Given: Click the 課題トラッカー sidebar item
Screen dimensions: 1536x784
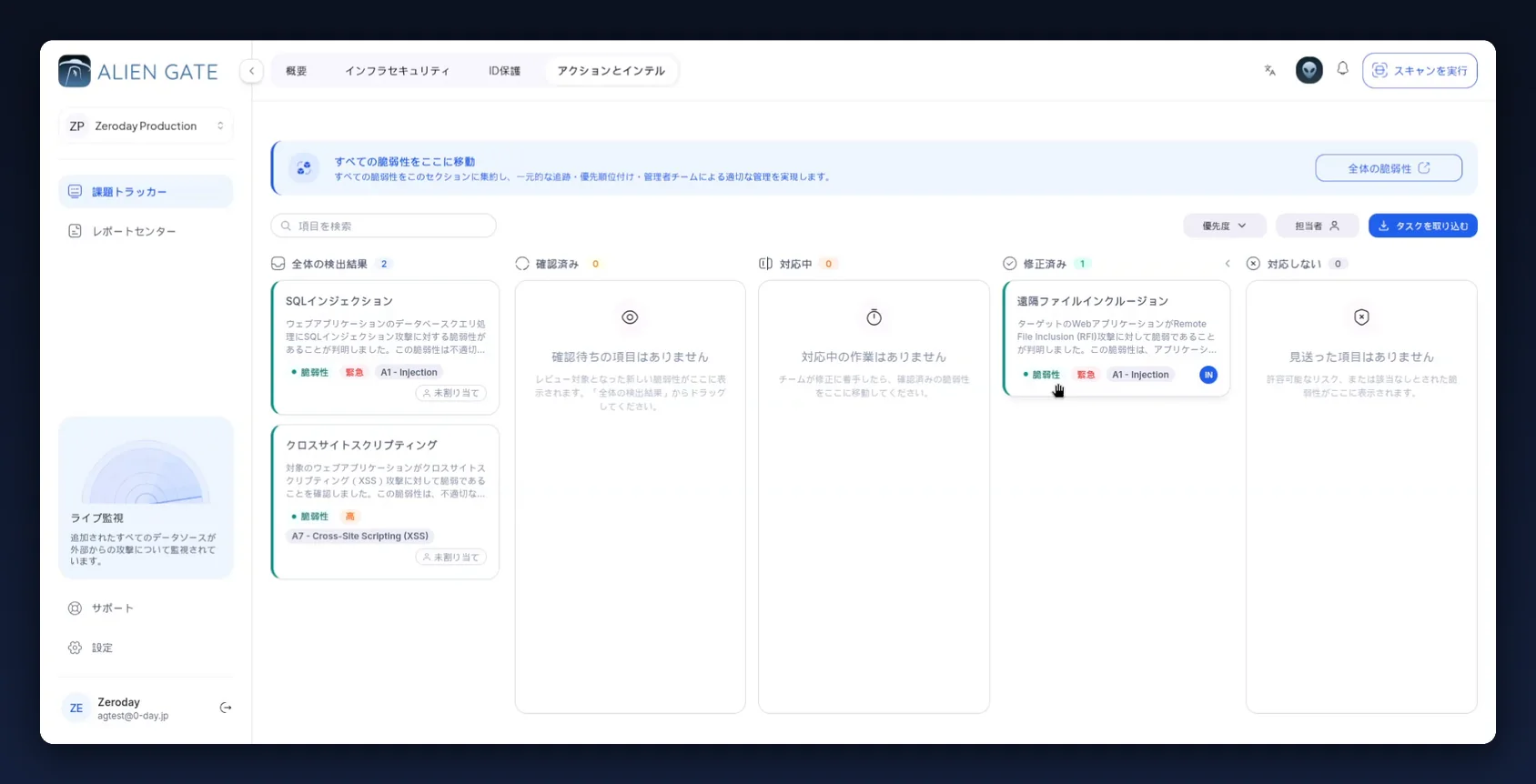Looking at the screenshot, I should tap(146, 192).
